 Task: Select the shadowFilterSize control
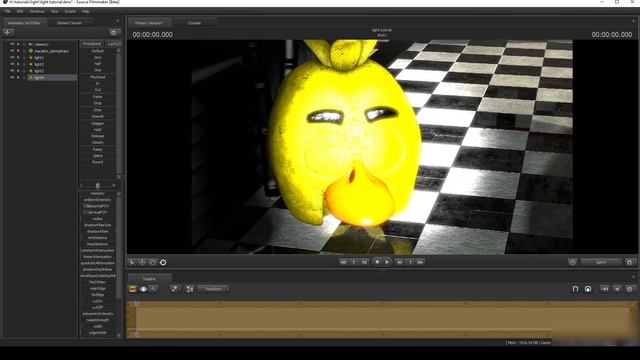[98, 225]
